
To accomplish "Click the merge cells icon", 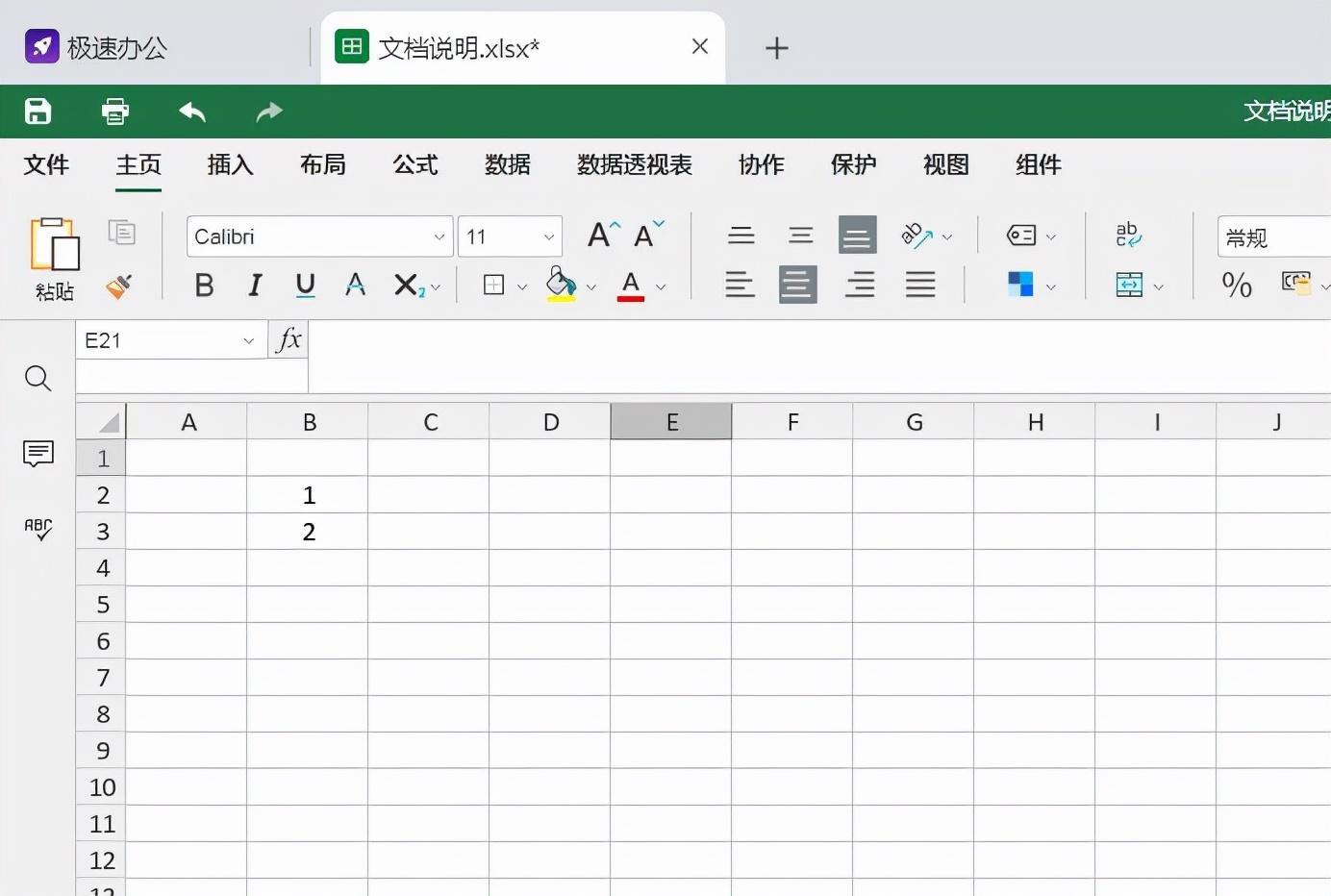I will (x=1129, y=285).
